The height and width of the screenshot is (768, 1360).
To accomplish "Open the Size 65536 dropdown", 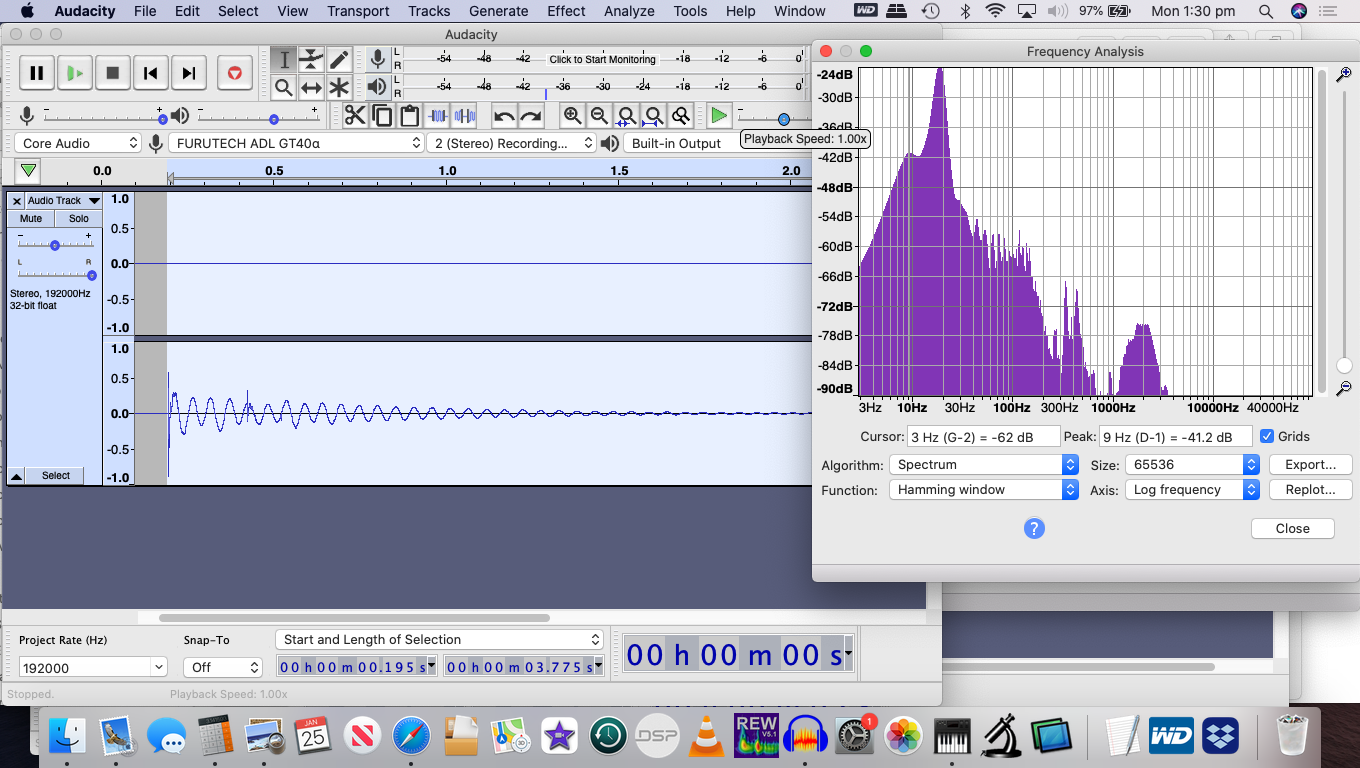I will [1192, 465].
